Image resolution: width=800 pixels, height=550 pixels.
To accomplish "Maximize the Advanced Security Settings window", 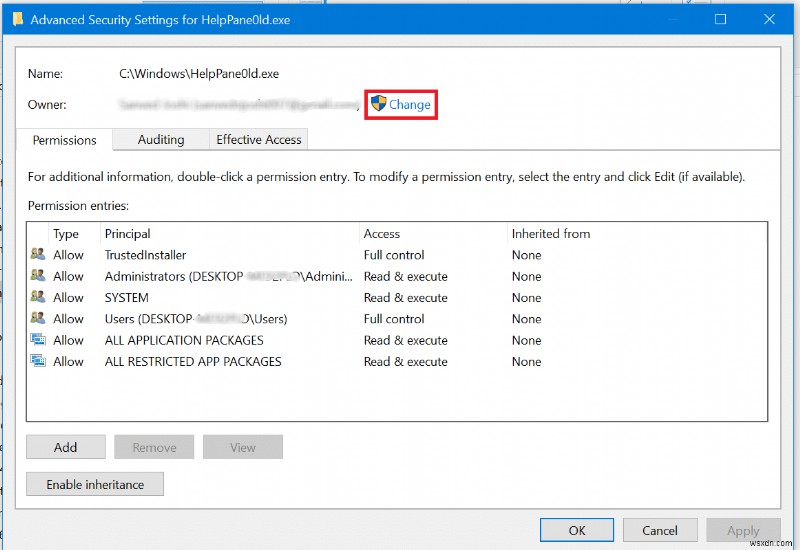I will tap(720, 19).
